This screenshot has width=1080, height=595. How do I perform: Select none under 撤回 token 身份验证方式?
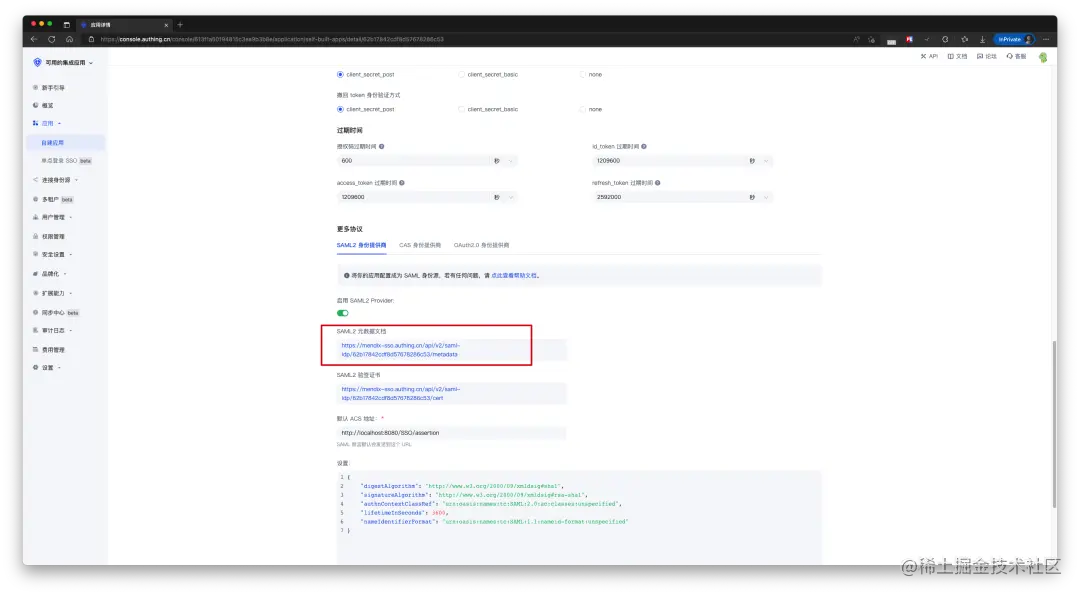(x=583, y=109)
